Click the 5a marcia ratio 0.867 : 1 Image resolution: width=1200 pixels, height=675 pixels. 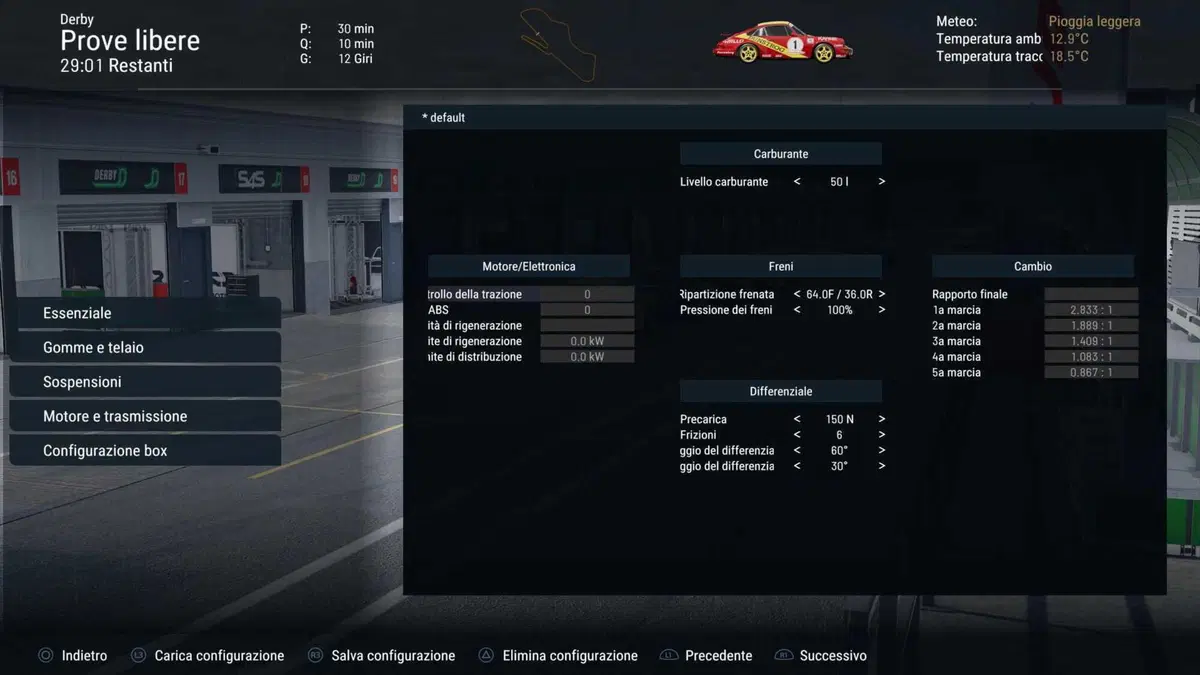(x=1091, y=372)
